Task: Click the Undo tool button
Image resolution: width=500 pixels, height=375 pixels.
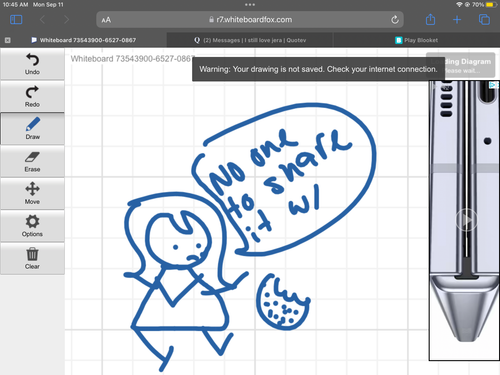Action: (x=32, y=64)
